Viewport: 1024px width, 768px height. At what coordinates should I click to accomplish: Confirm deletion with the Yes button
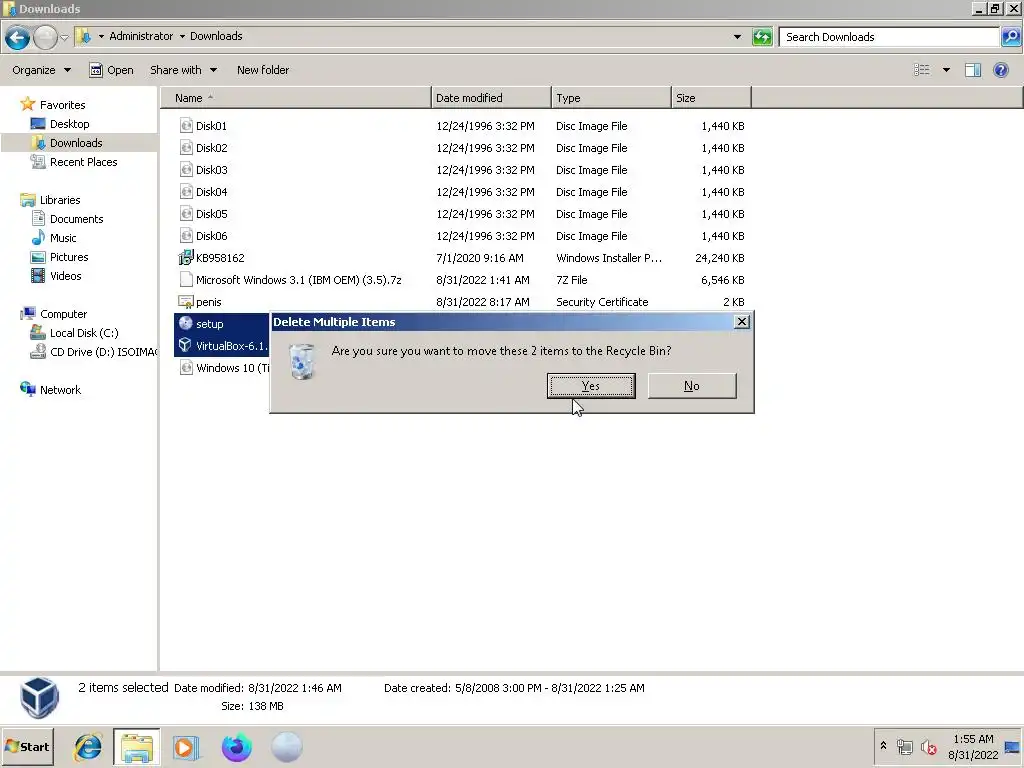tap(590, 386)
